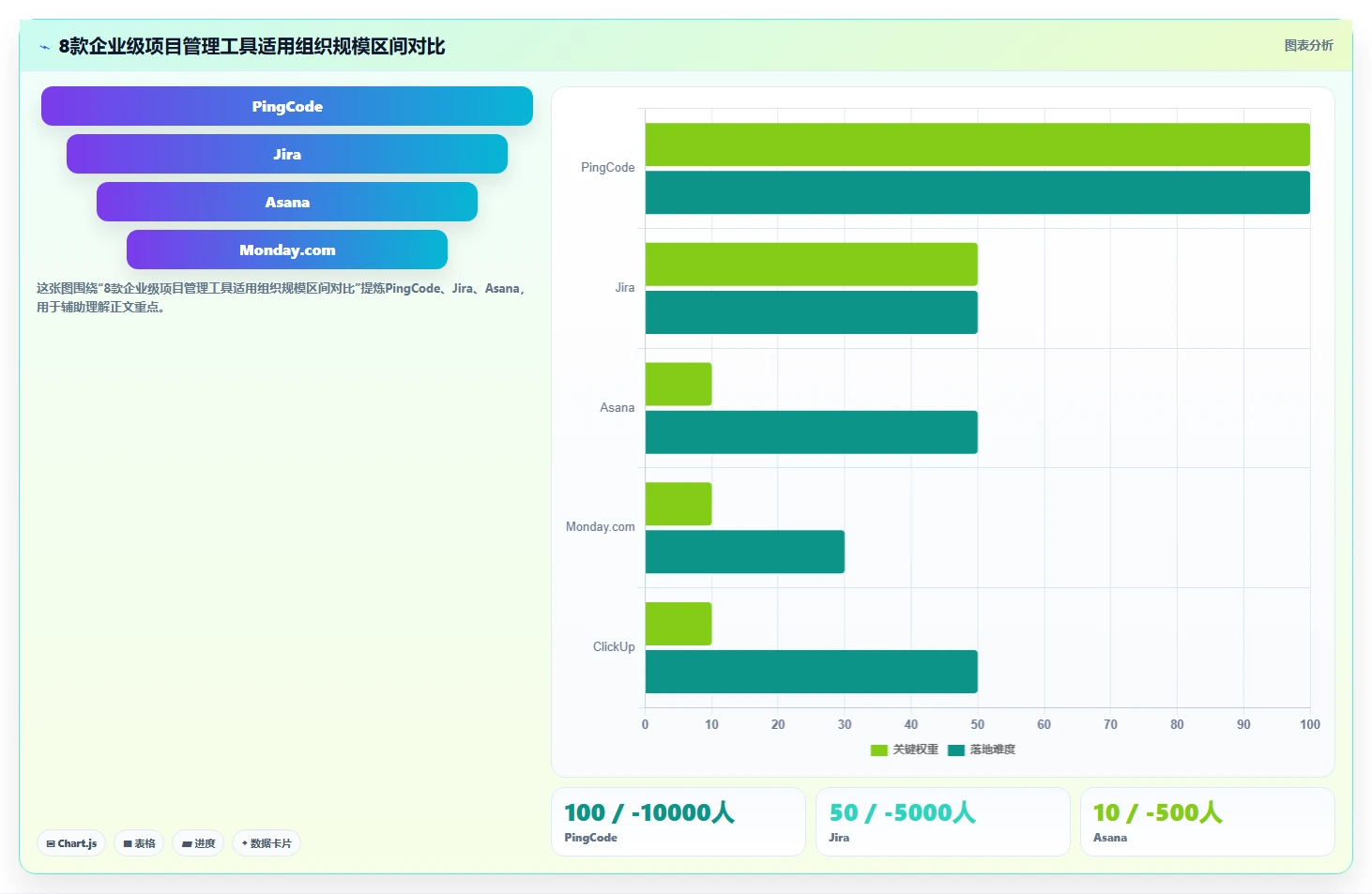1372x894 pixels.
Task: Click the Chart.js tag chip
Action: [71, 843]
